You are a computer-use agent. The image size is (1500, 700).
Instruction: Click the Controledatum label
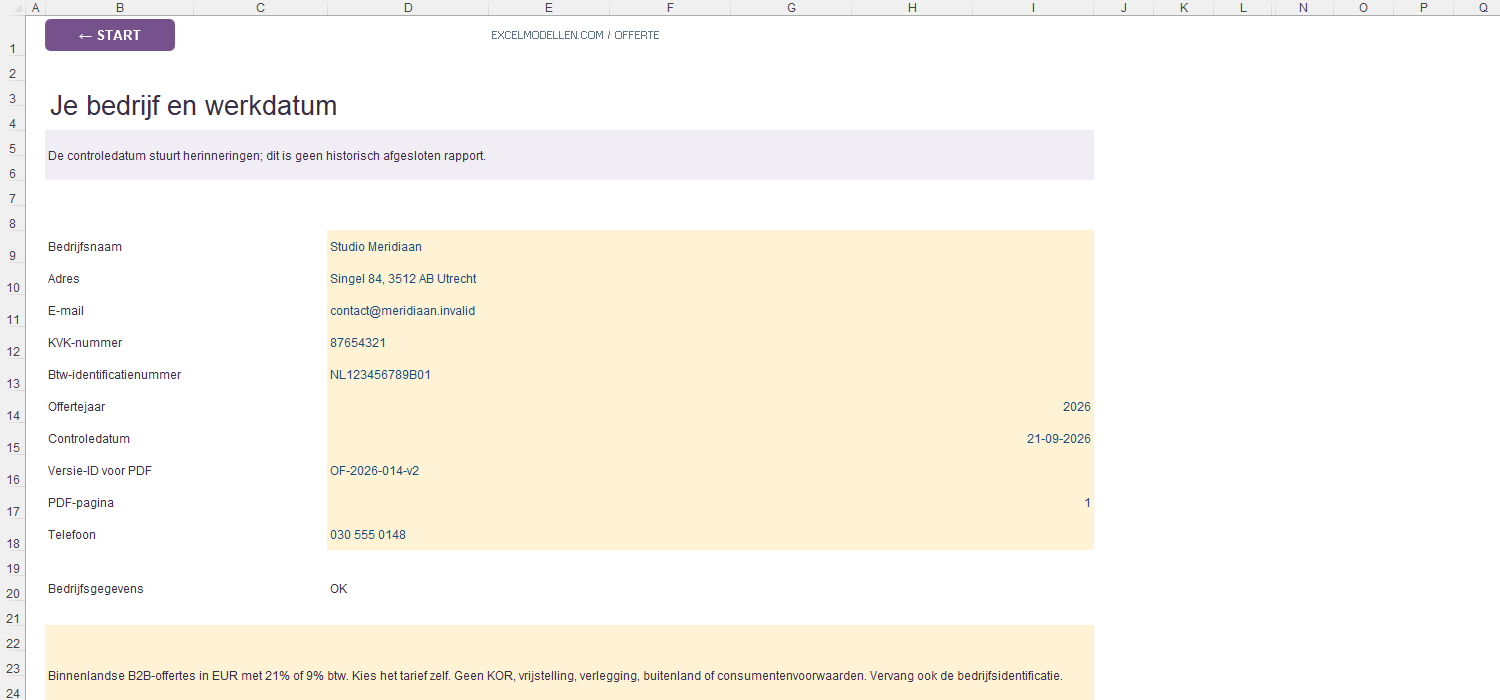89,439
